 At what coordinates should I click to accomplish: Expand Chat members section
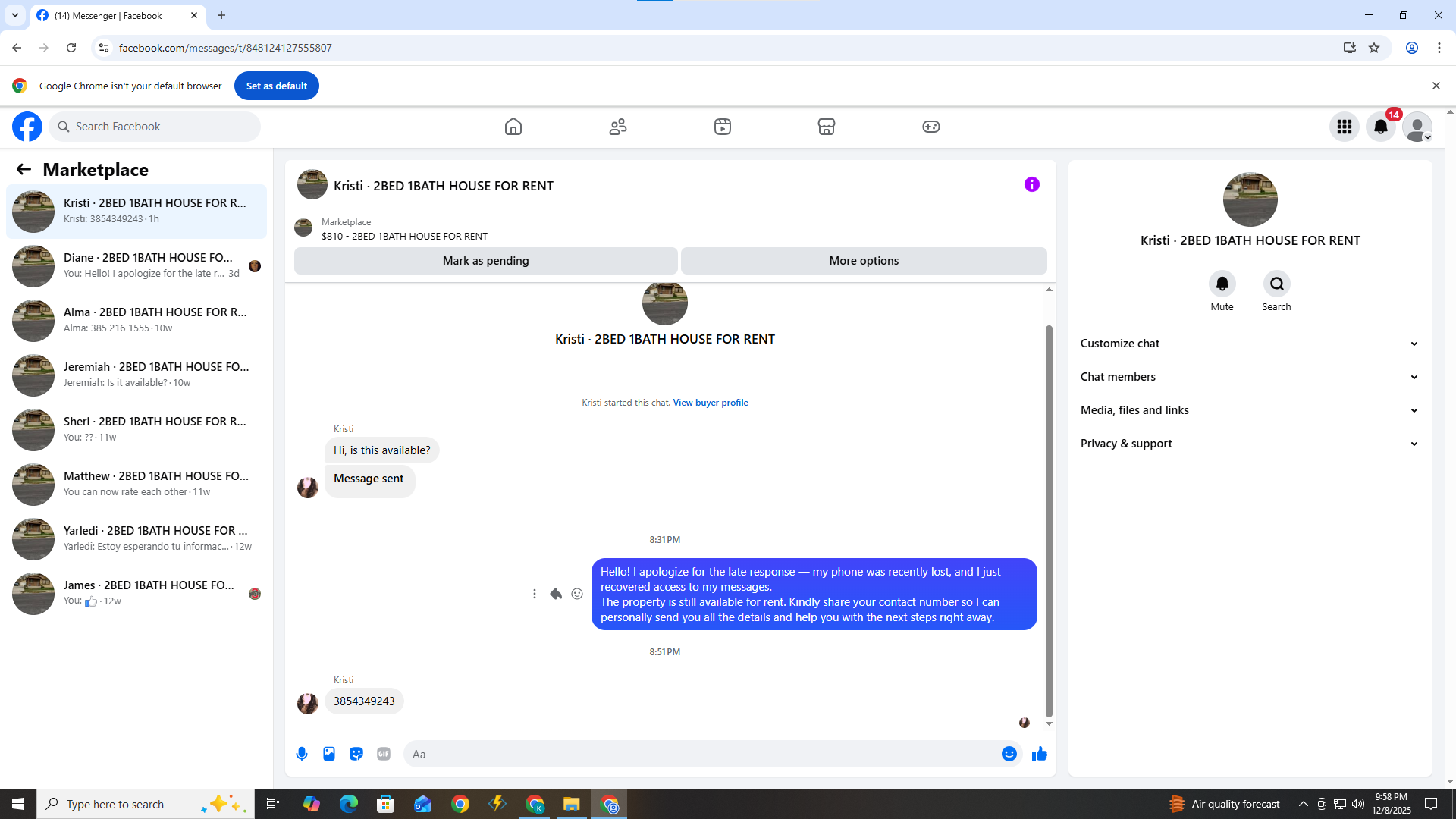pyautogui.click(x=1250, y=377)
